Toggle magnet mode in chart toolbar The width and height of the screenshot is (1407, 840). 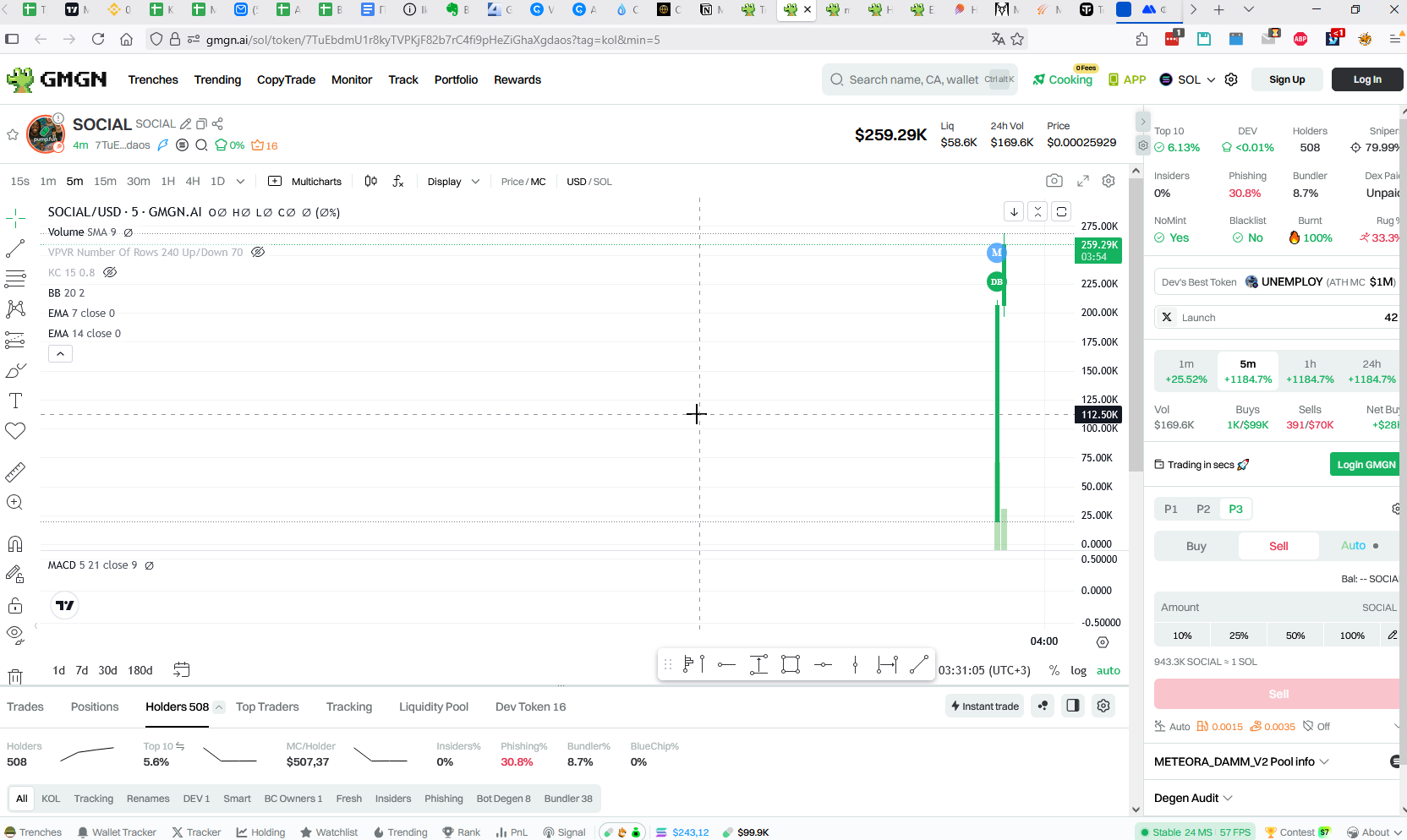click(15, 543)
